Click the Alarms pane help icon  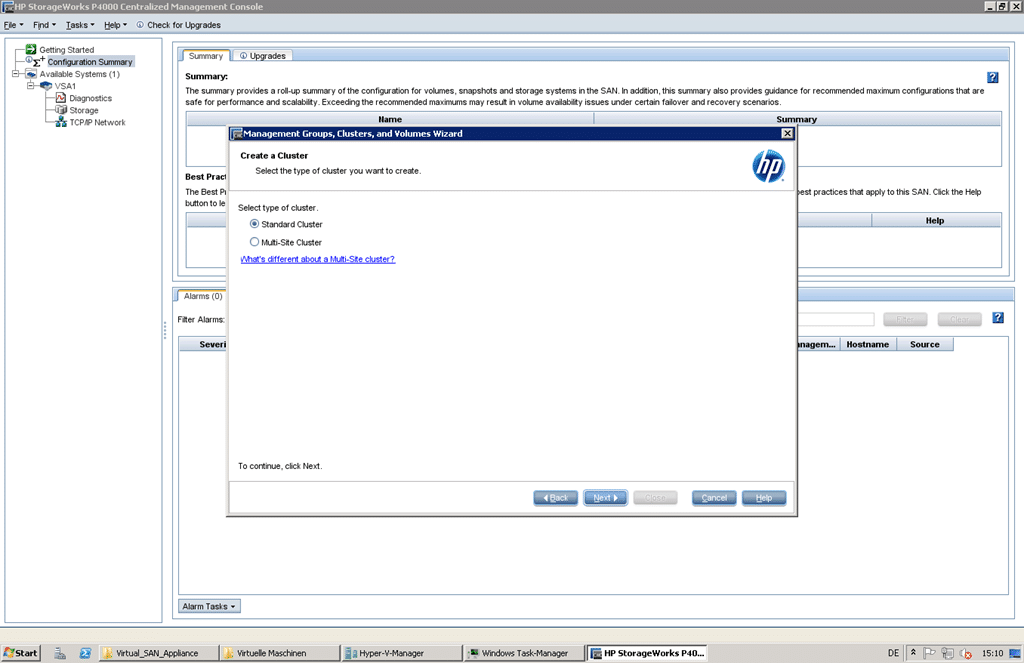point(998,317)
